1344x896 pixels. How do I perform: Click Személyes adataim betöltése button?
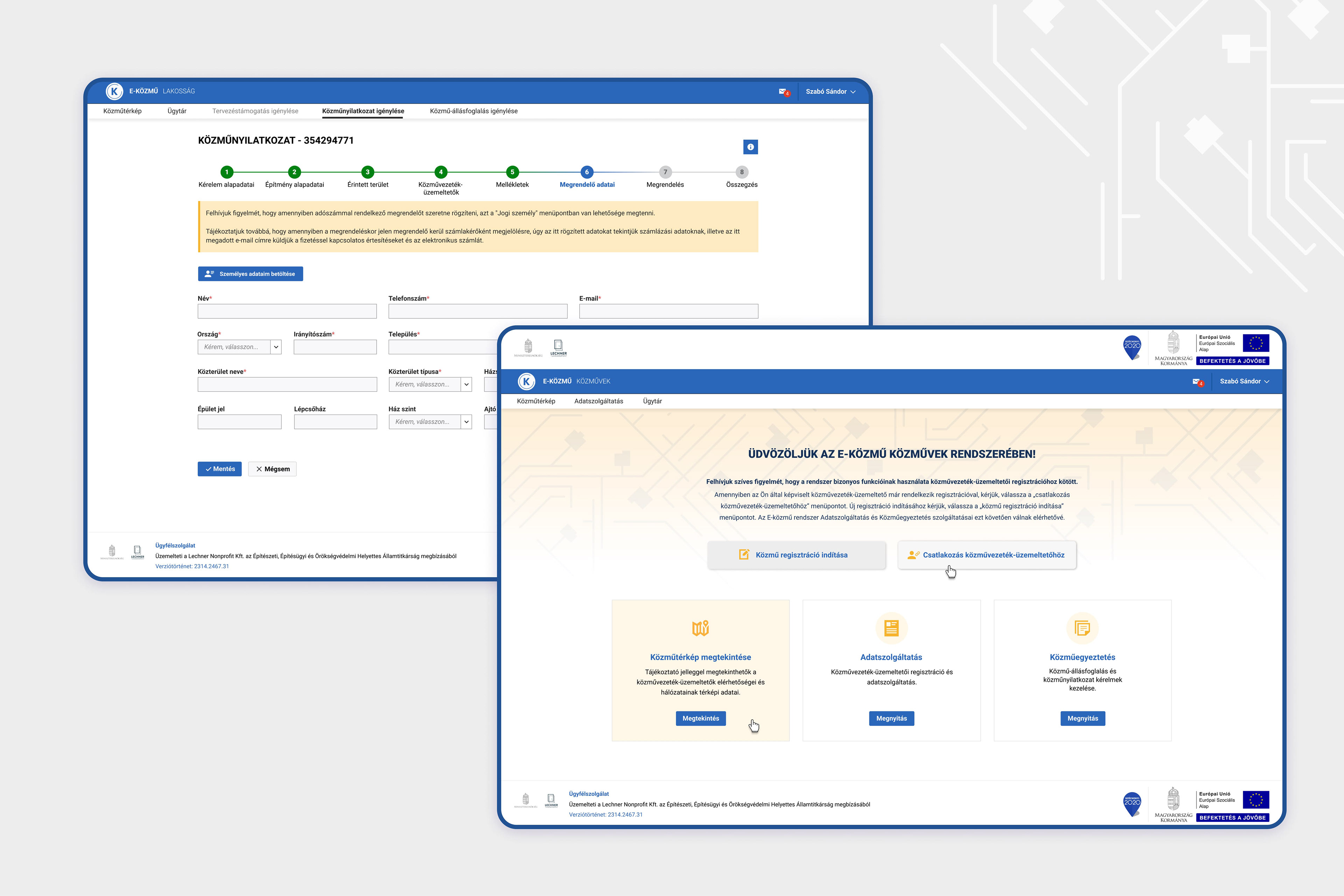click(250, 274)
